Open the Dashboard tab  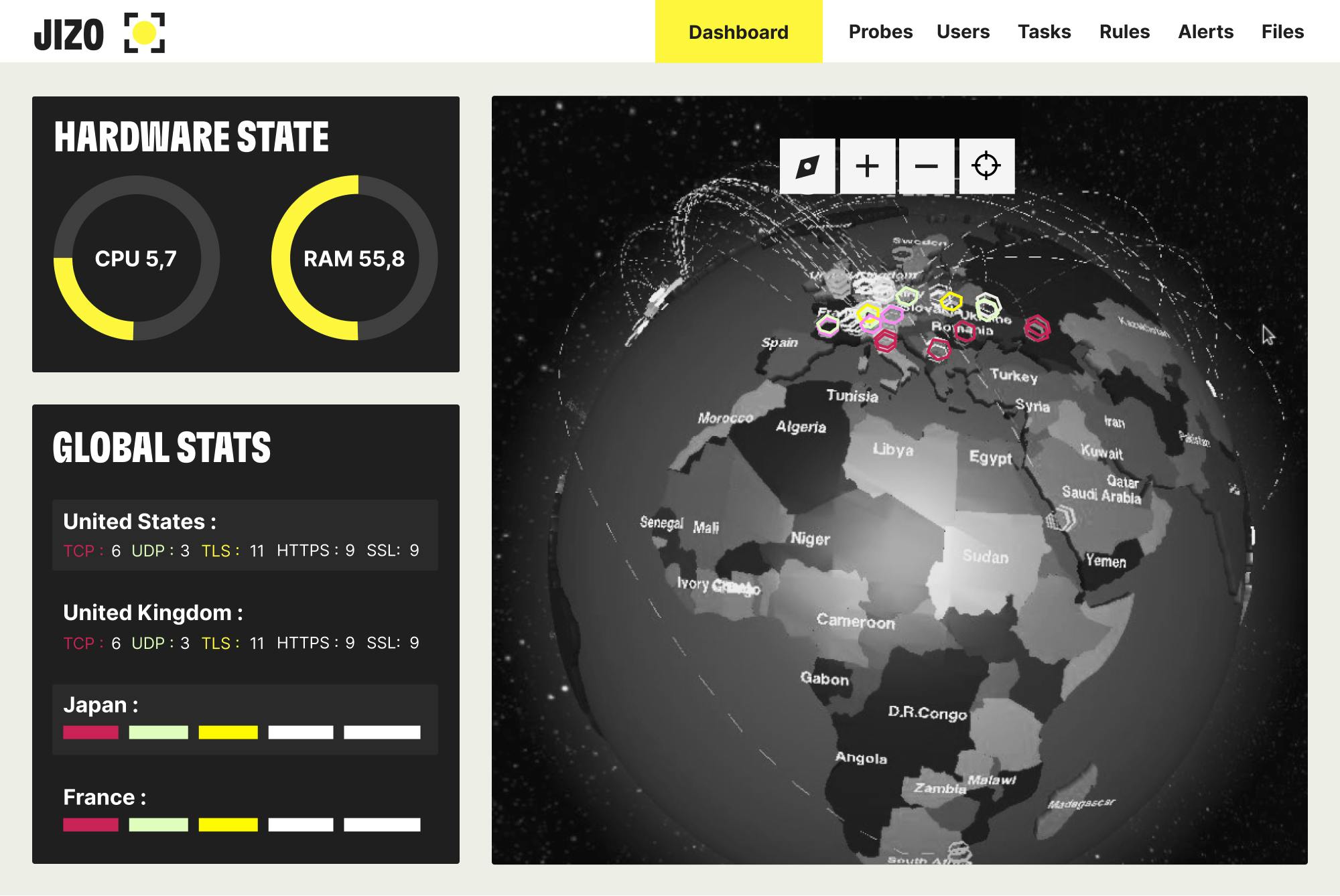(x=738, y=32)
